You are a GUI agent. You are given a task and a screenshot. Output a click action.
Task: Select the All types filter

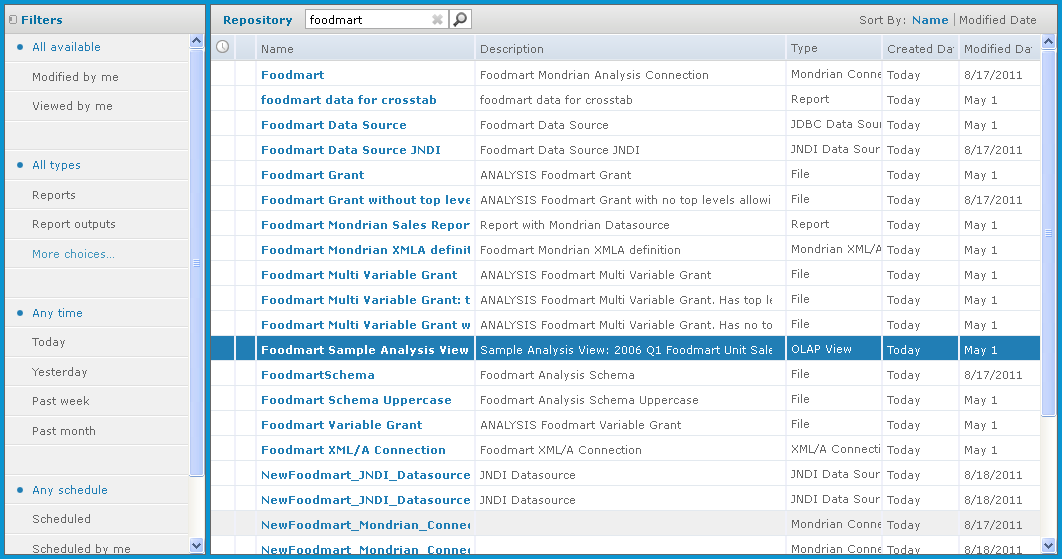click(56, 165)
